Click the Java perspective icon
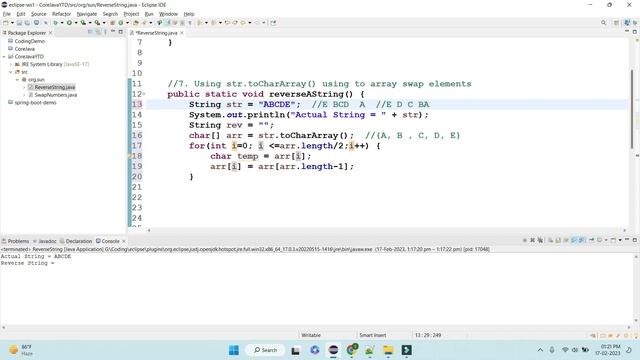Viewport: 640px width, 360px height. click(x=627, y=23)
